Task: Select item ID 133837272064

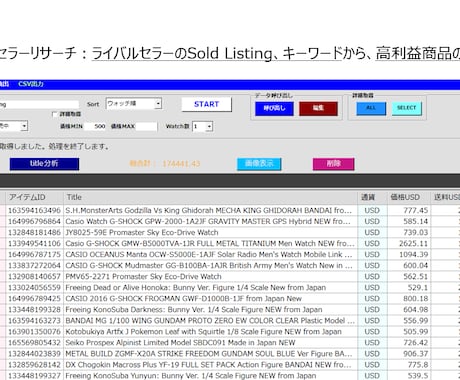Action: pos(34,265)
